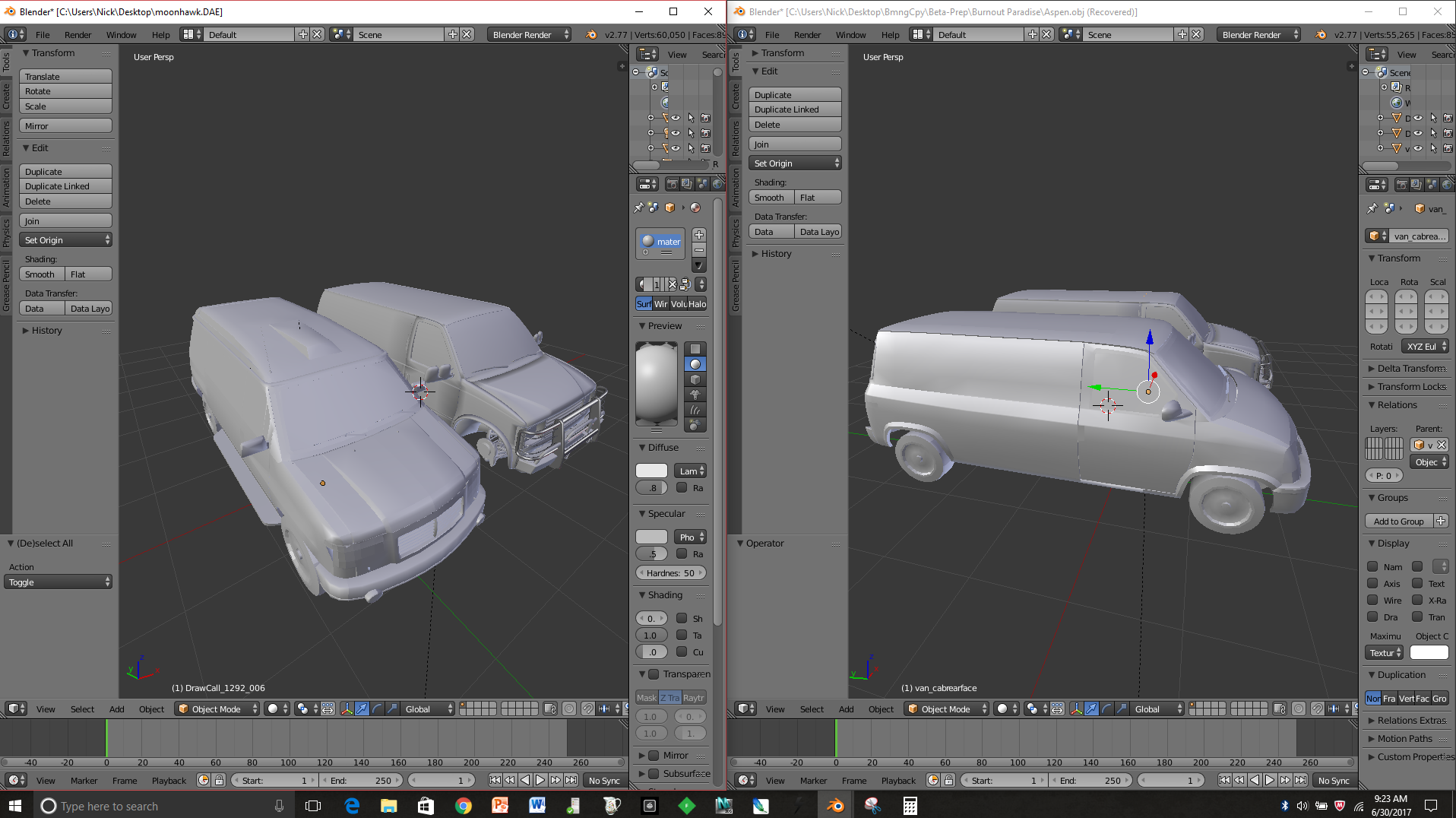1456x818 pixels.
Task: Select the rotate manipulator icon in left window
Action: pyautogui.click(x=378, y=709)
